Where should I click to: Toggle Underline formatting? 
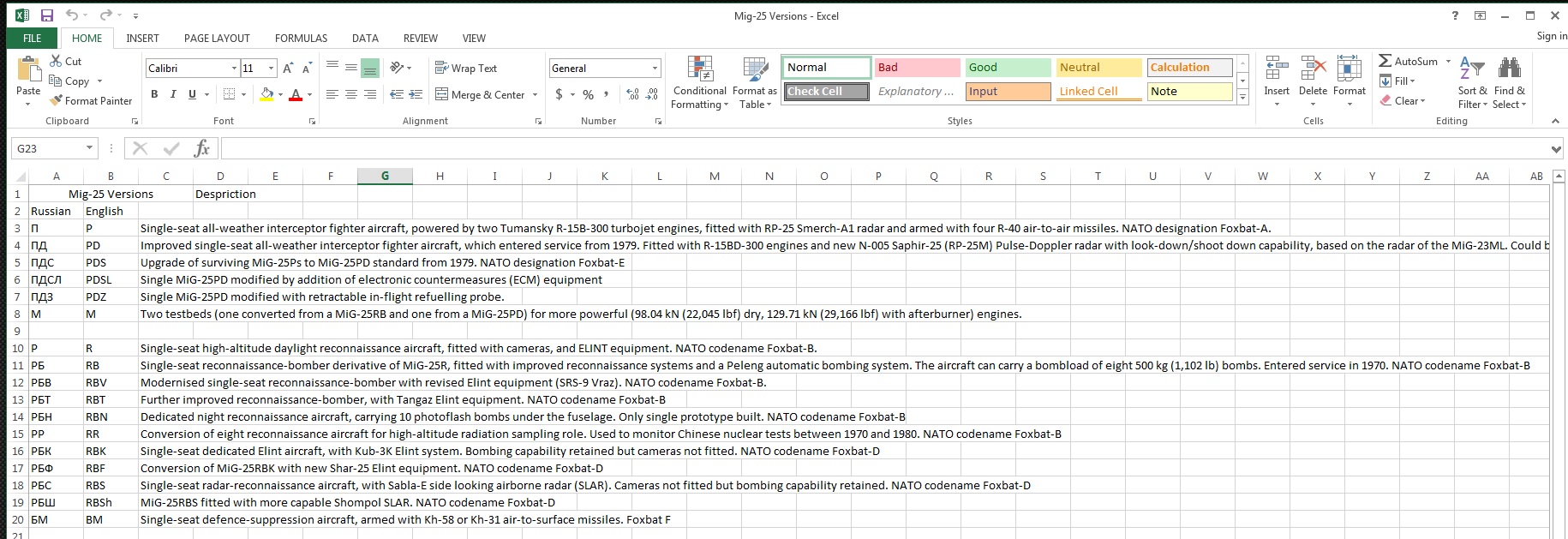point(192,94)
